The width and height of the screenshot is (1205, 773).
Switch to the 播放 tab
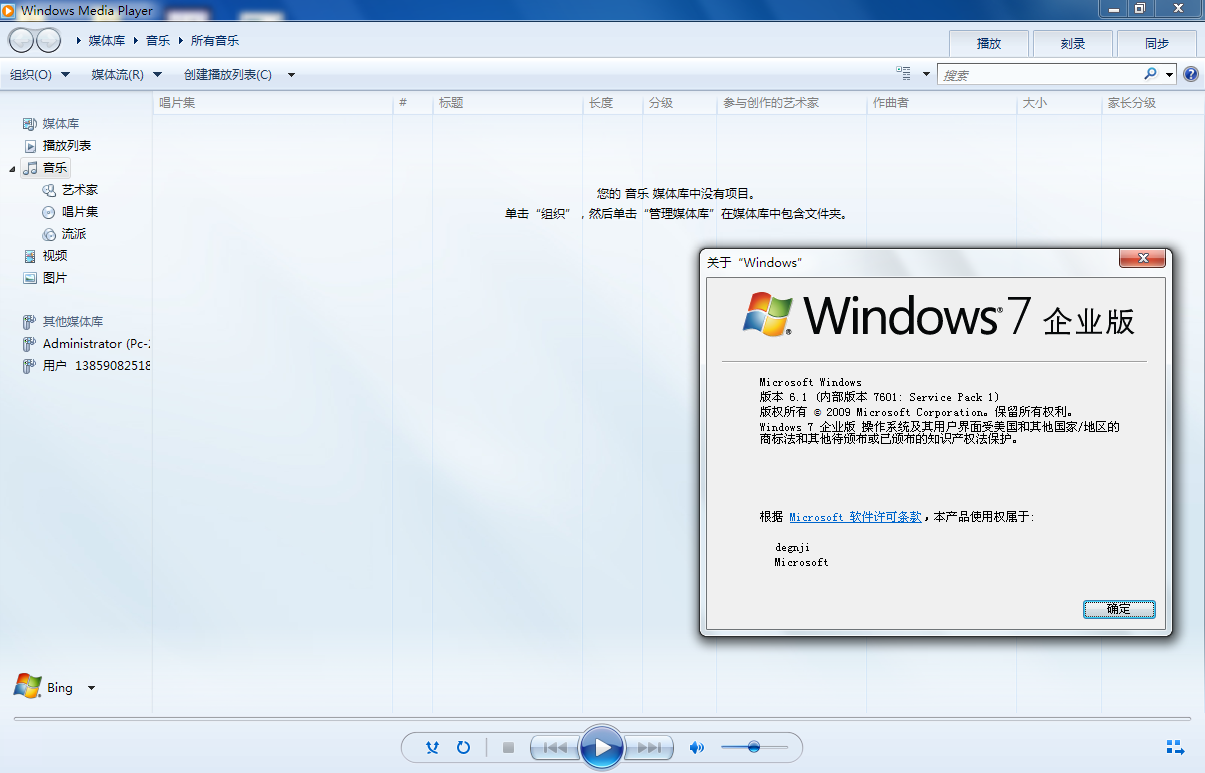point(989,43)
